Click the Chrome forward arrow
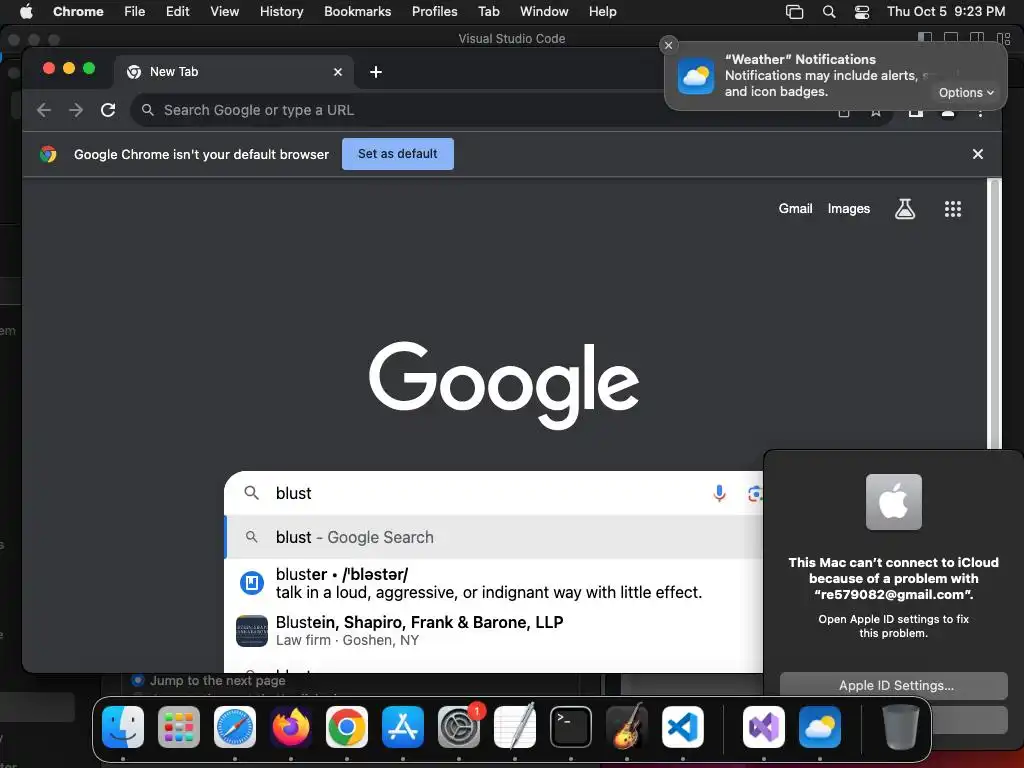The height and width of the screenshot is (768, 1024). click(x=76, y=110)
